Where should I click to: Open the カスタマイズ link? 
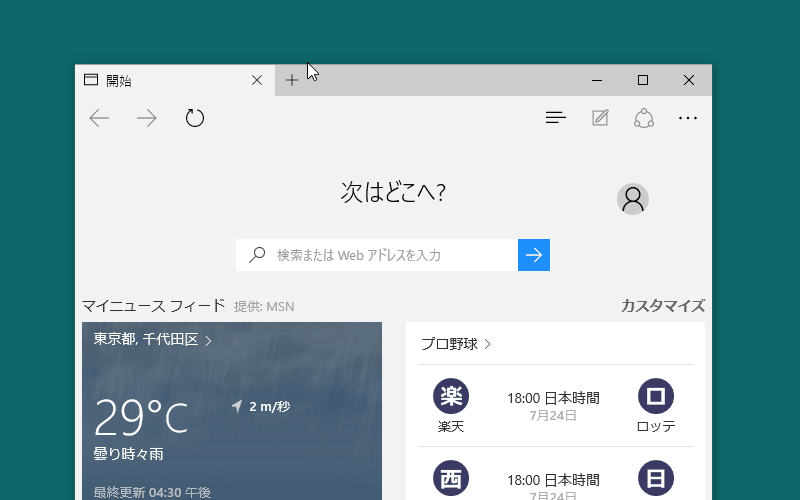663,306
